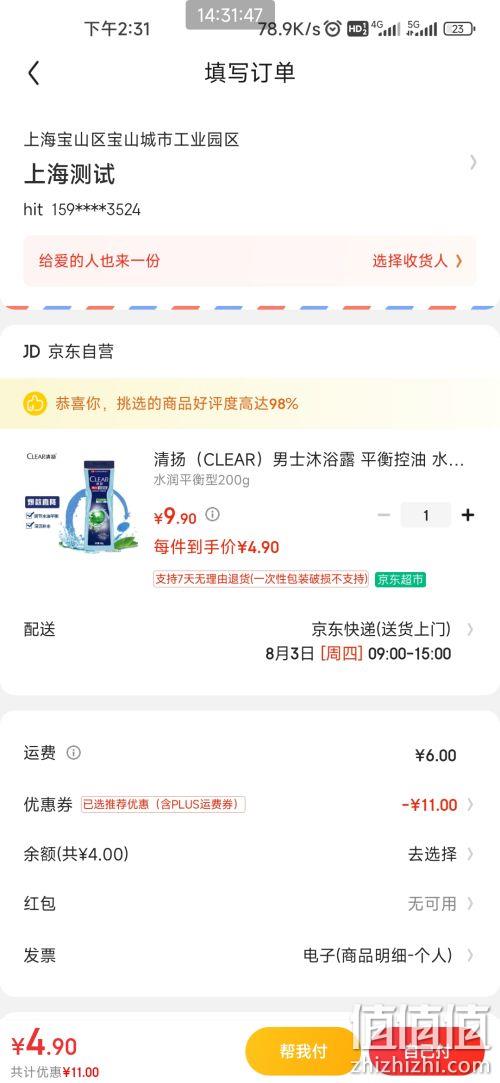Decrease quantity with minus icon
This screenshot has width=500, height=1083.
coord(385,515)
